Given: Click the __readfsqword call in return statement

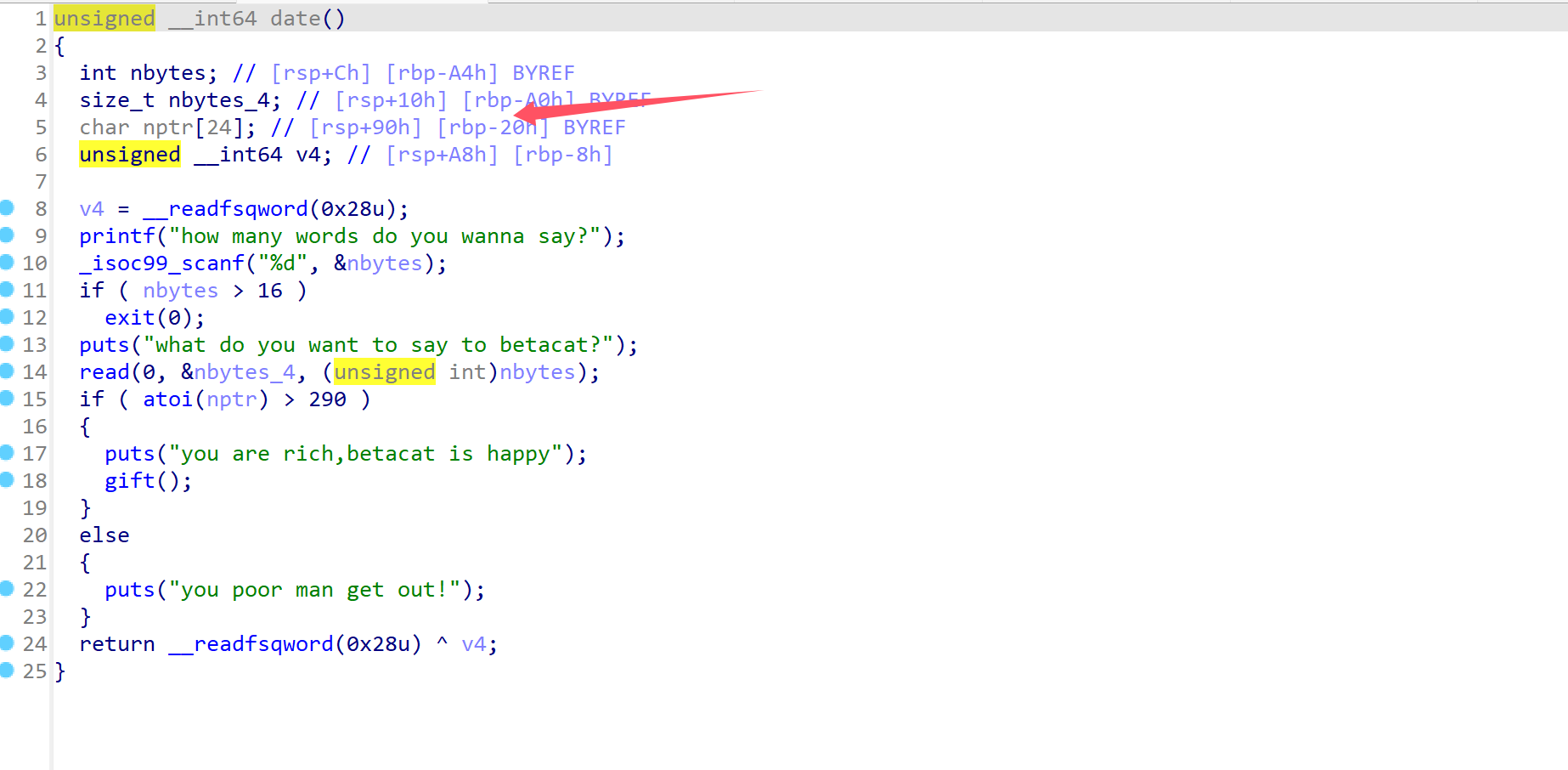Looking at the screenshot, I should (262, 644).
